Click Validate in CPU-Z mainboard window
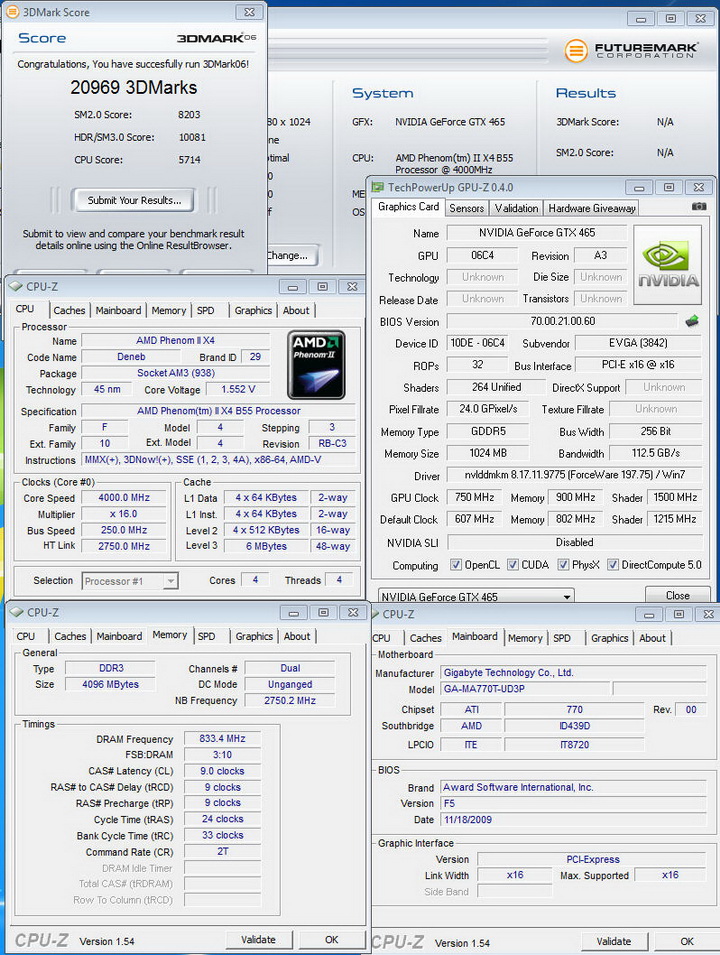The width and height of the screenshot is (720, 955). [613, 942]
